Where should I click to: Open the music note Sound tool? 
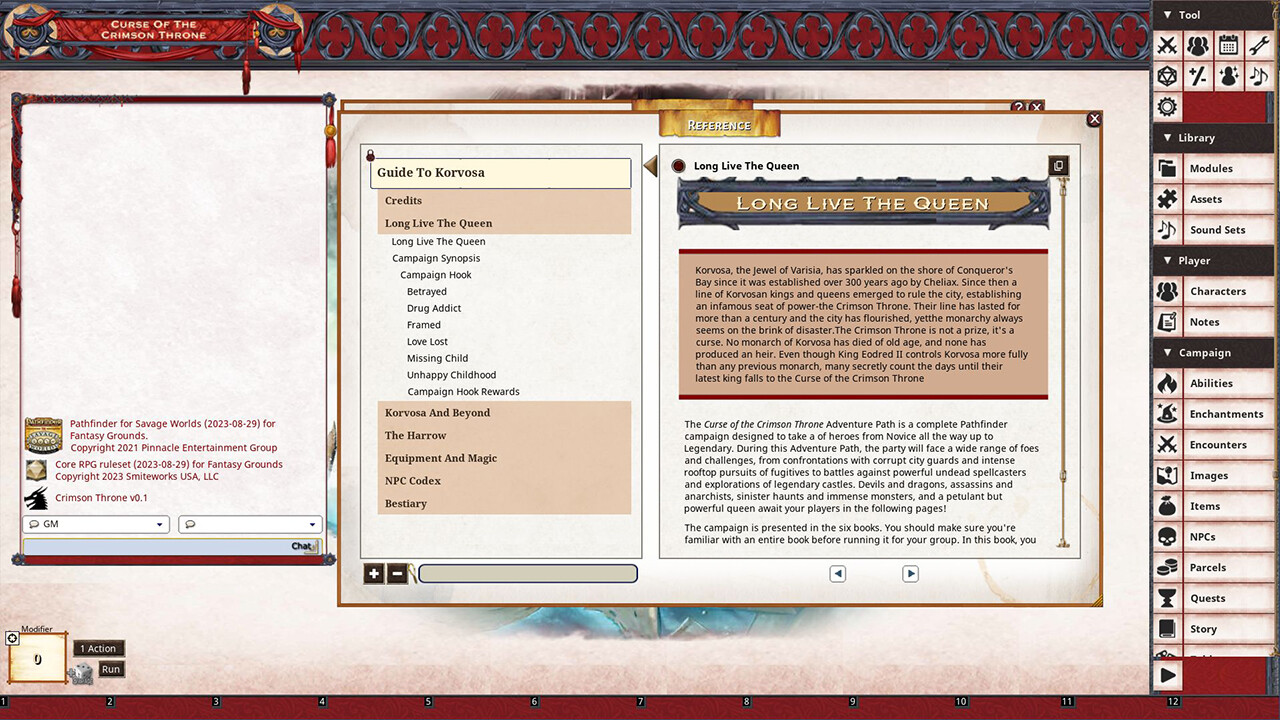pos(1258,75)
